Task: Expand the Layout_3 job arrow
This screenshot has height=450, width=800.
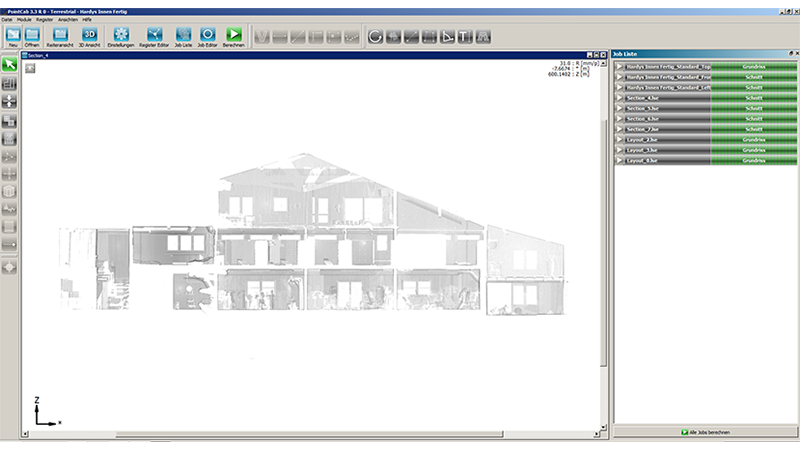Action: pos(619,150)
